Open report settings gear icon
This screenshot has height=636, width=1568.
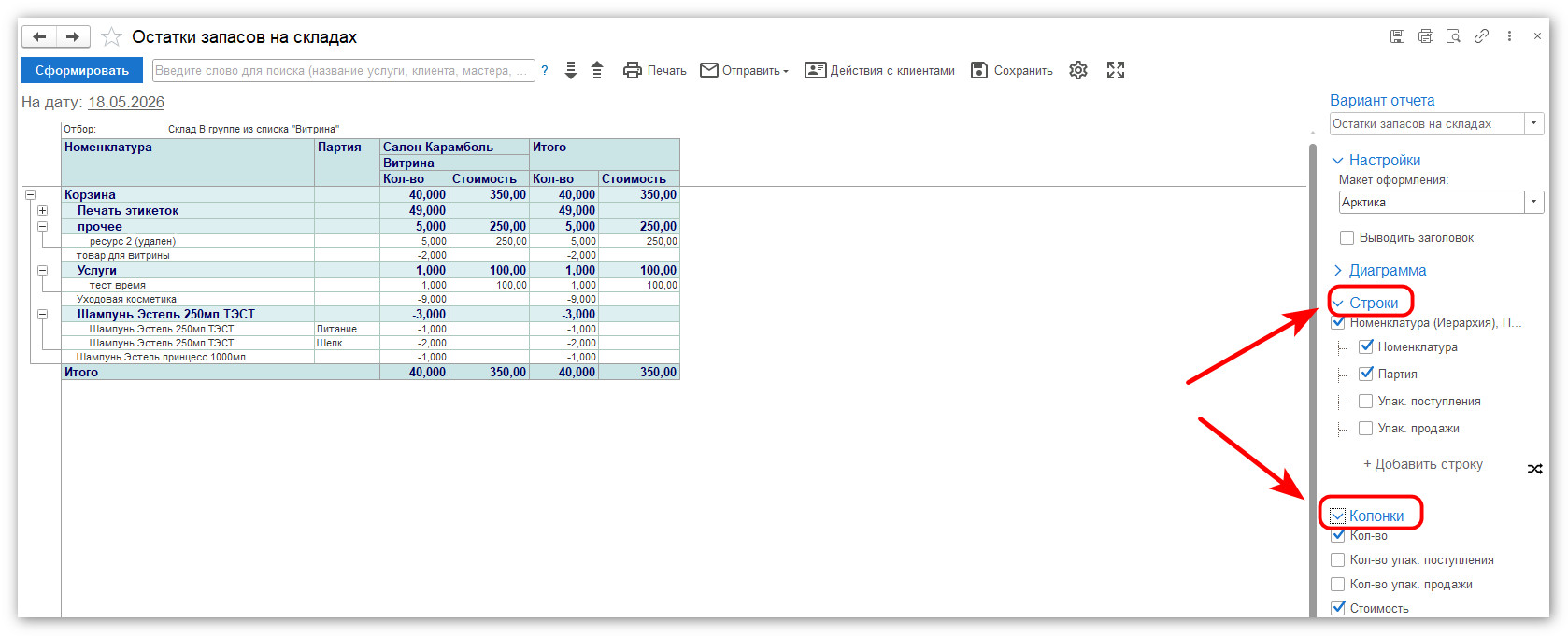pyautogui.click(x=1078, y=70)
